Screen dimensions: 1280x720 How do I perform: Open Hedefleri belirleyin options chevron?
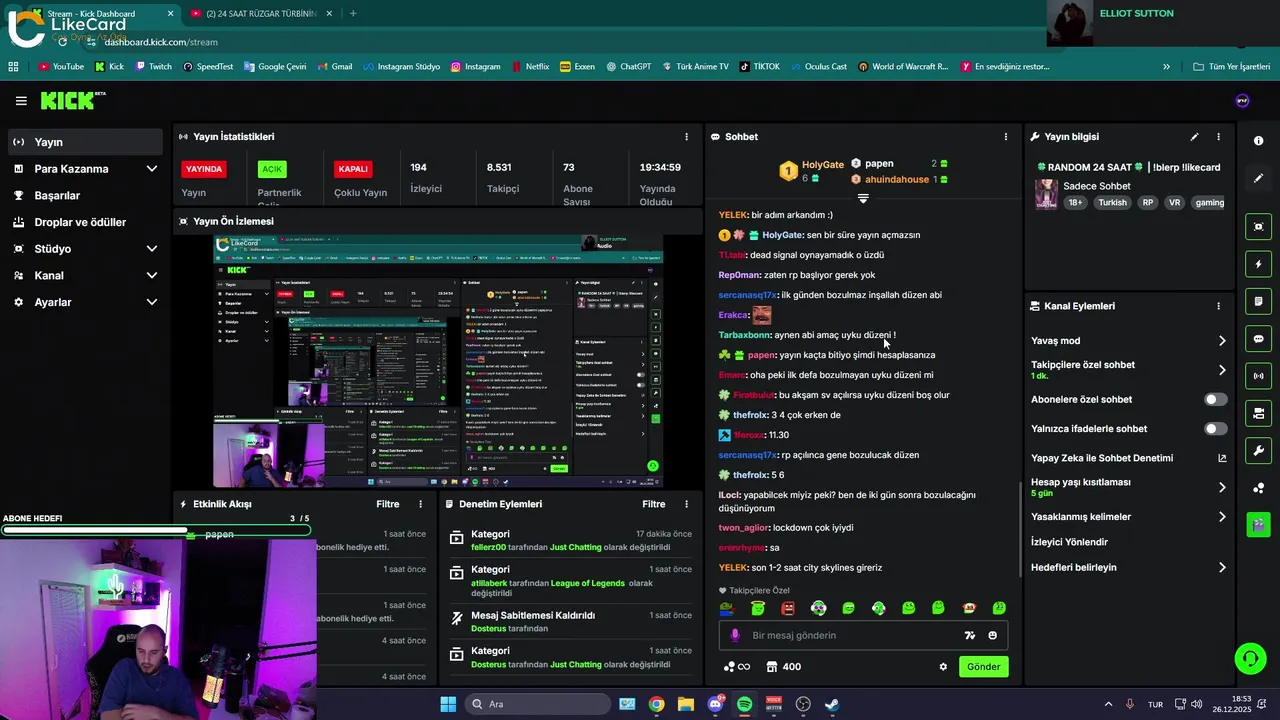click(1222, 568)
